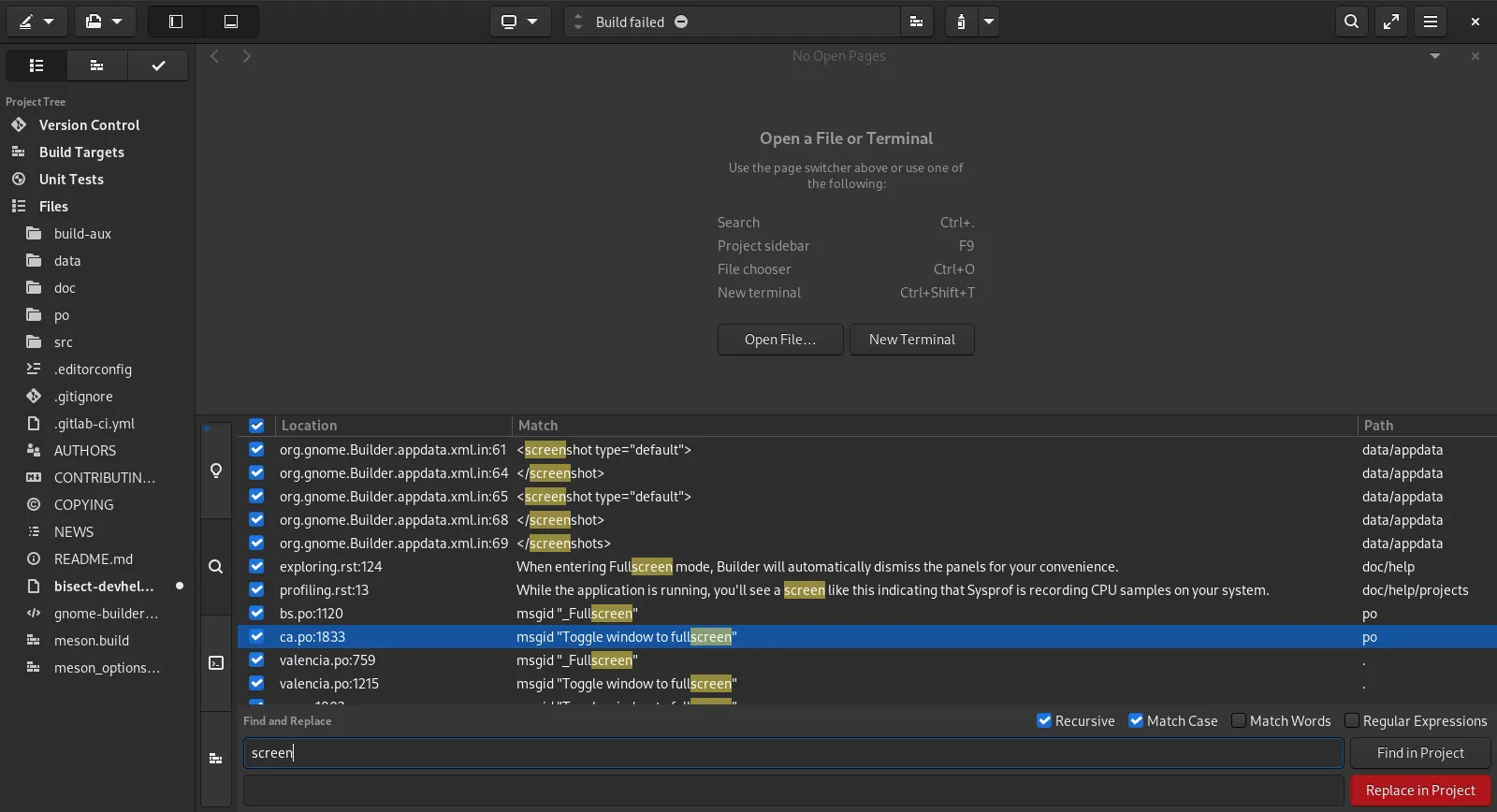This screenshot has width=1497, height=812.
Task: Open the run options dropdown arrow
Action: tap(989, 22)
